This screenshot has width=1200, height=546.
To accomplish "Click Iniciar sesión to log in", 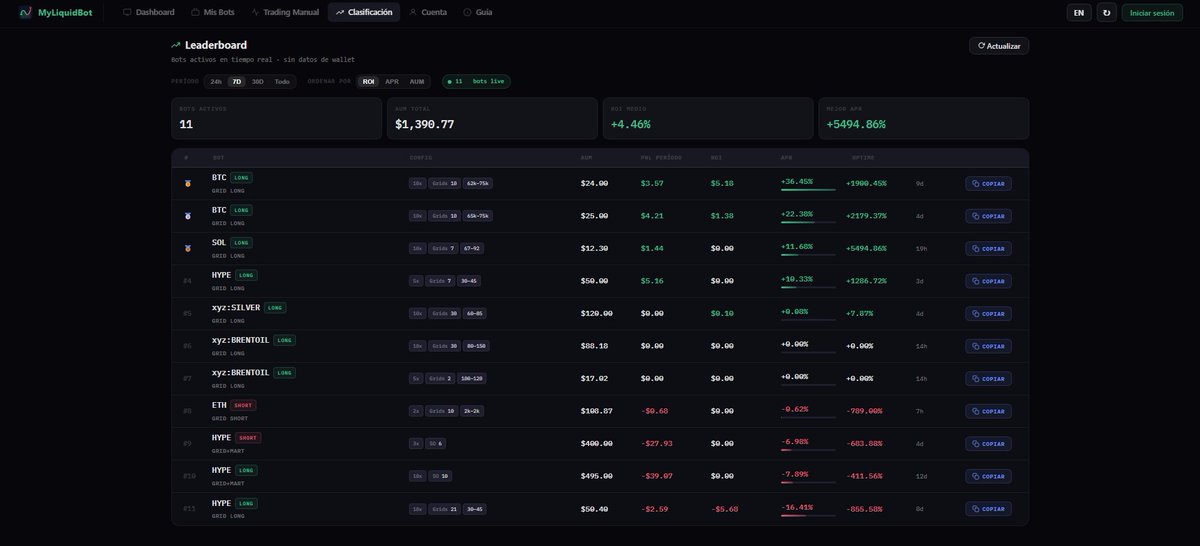I will click(x=1152, y=13).
